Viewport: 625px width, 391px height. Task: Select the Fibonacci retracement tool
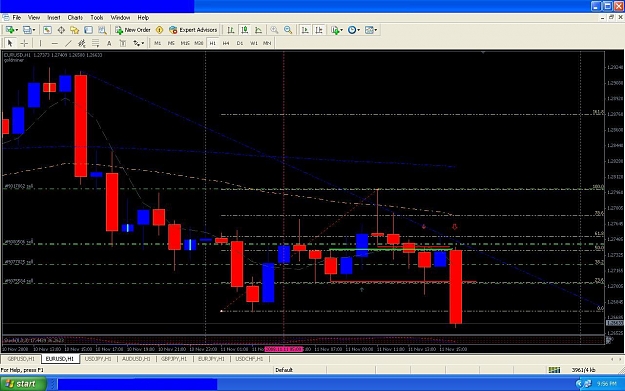pyautogui.click(x=95, y=43)
